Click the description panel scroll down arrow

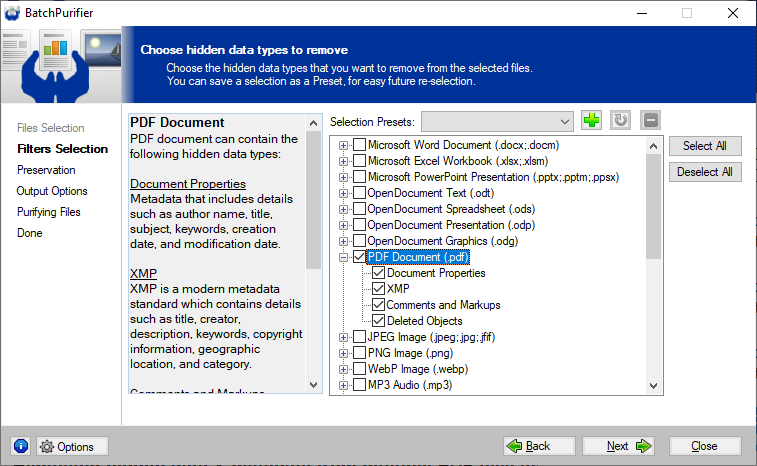tap(313, 384)
